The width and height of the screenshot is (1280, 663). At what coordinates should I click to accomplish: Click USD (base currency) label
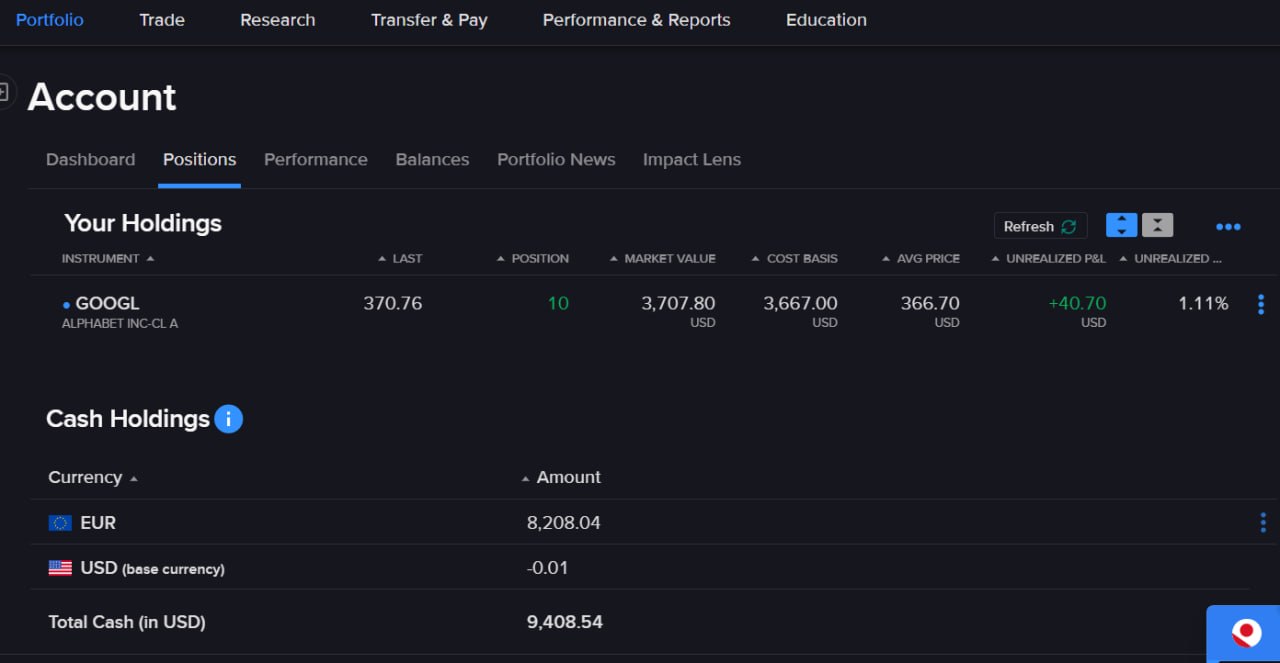coord(152,568)
